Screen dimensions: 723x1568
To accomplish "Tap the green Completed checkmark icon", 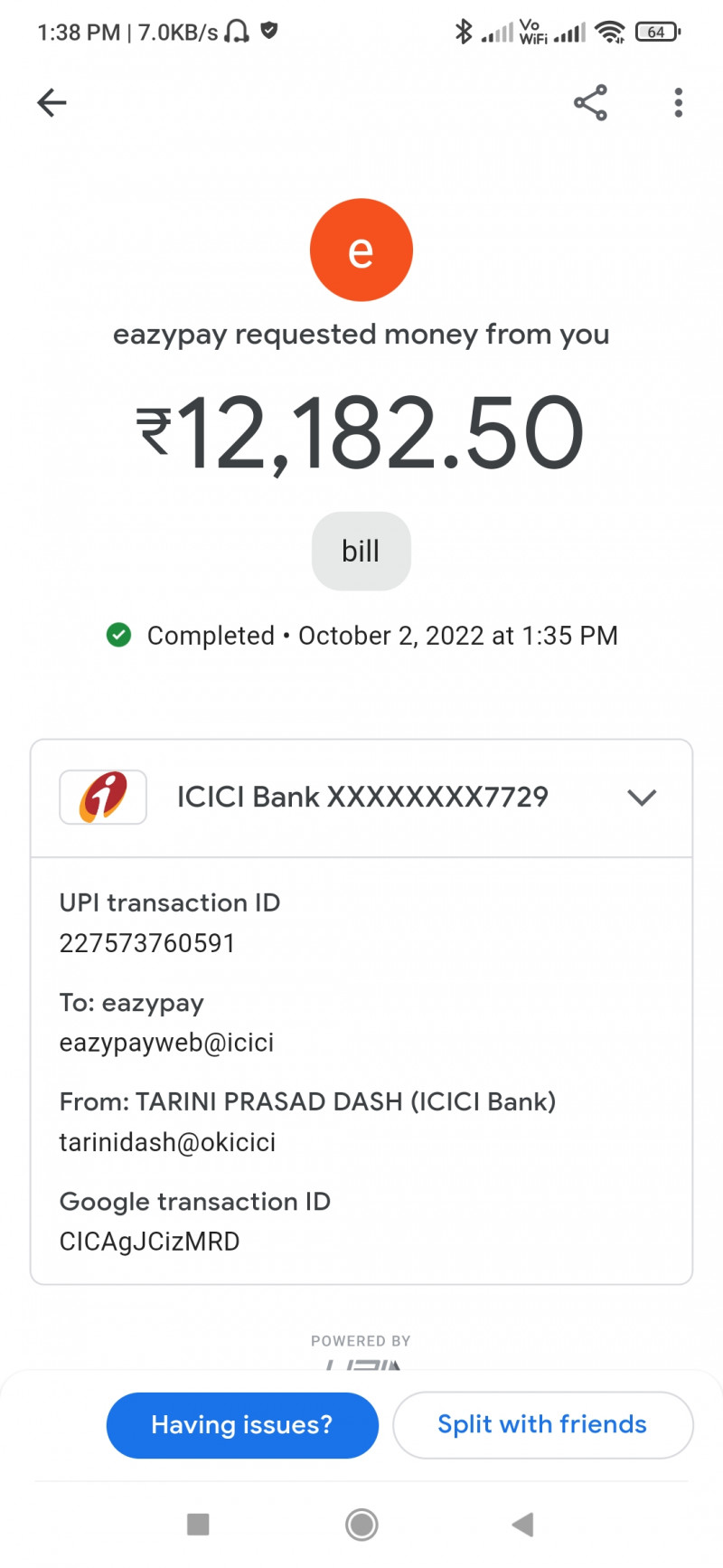I will (x=118, y=636).
